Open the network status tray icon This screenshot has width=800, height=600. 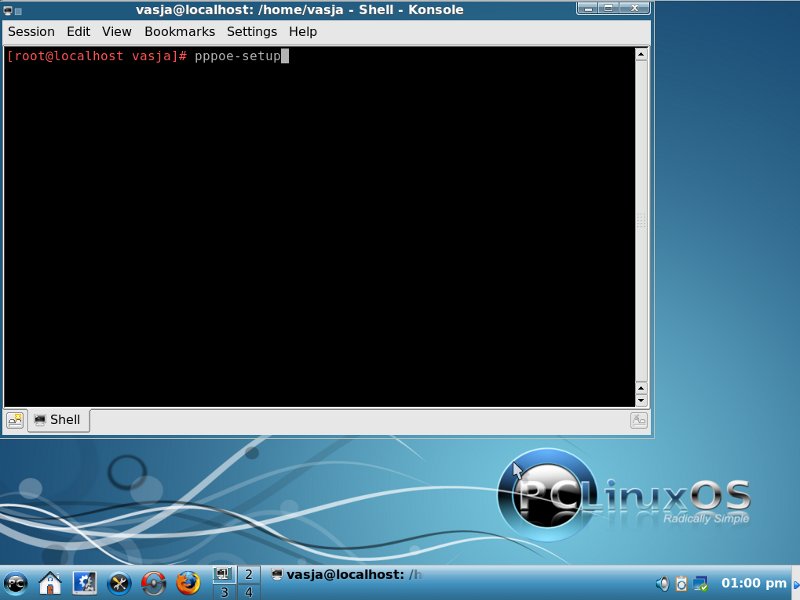(x=701, y=583)
